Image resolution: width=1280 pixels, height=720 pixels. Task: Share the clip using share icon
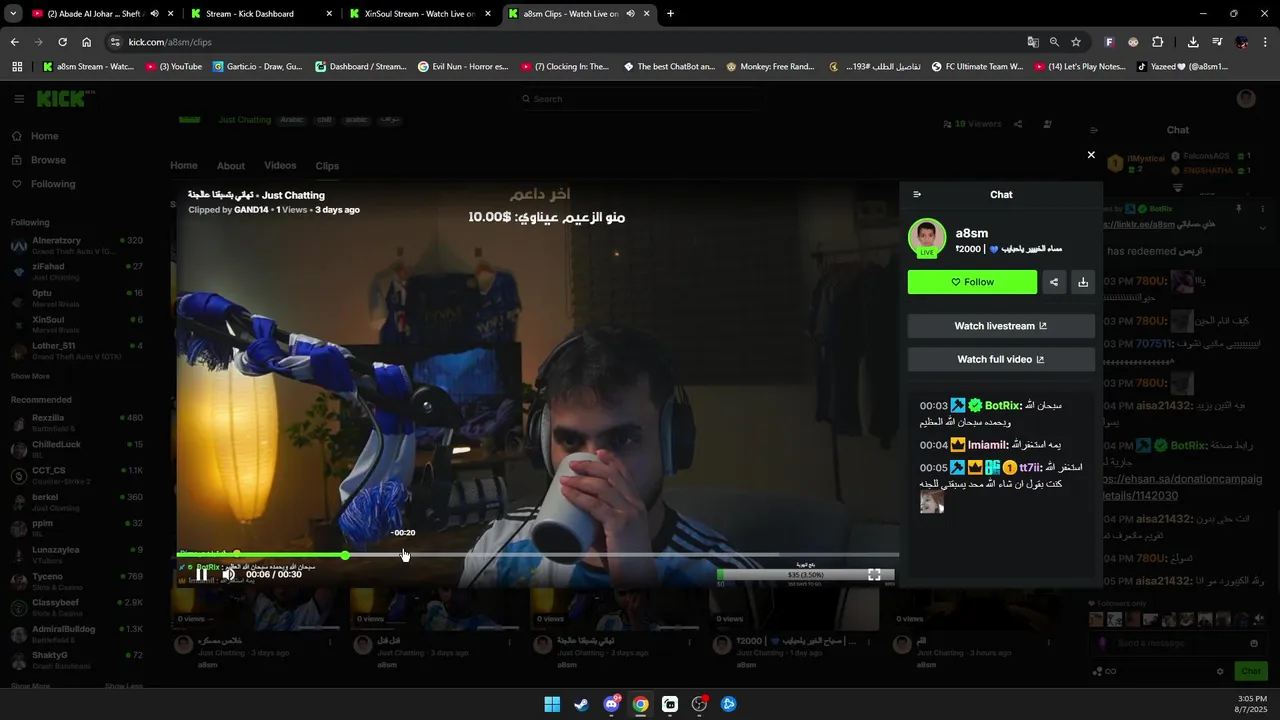tap(1054, 282)
